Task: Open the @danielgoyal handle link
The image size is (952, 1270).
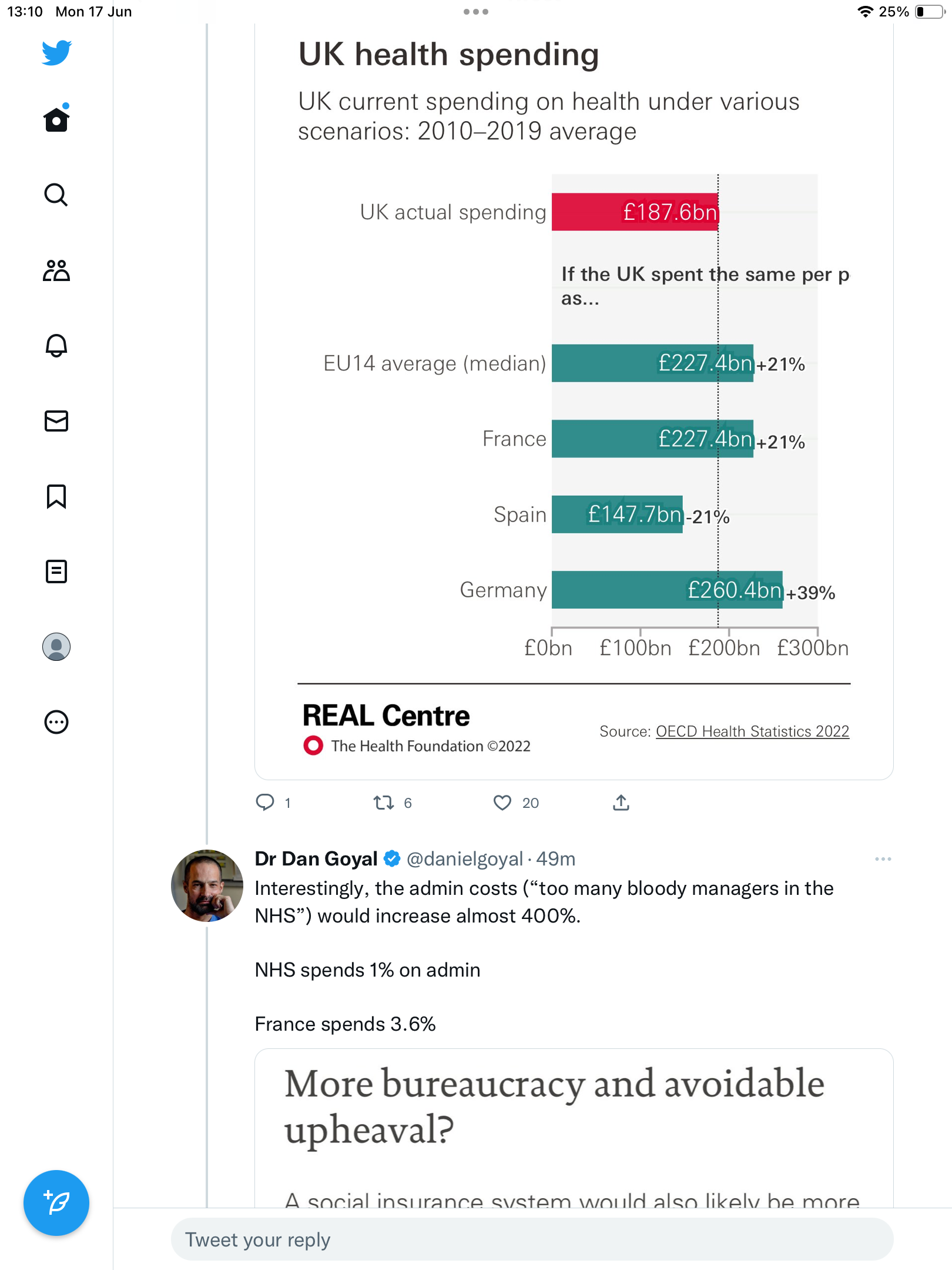Action: click(x=464, y=859)
